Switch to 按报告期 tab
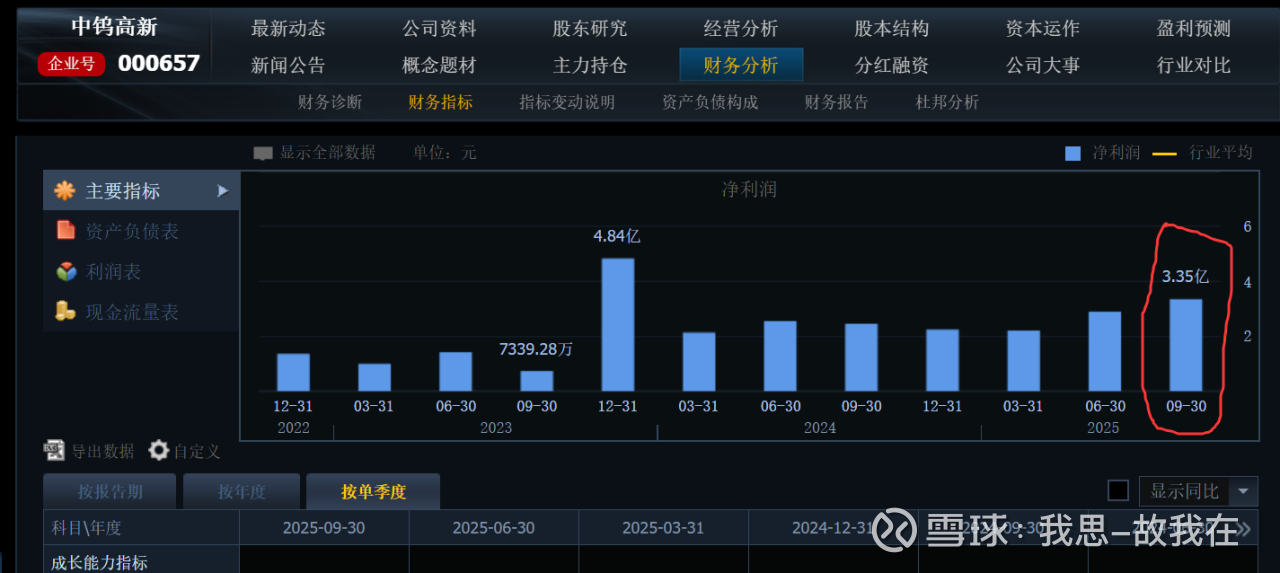This screenshot has height=573, width=1280. coord(110,491)
